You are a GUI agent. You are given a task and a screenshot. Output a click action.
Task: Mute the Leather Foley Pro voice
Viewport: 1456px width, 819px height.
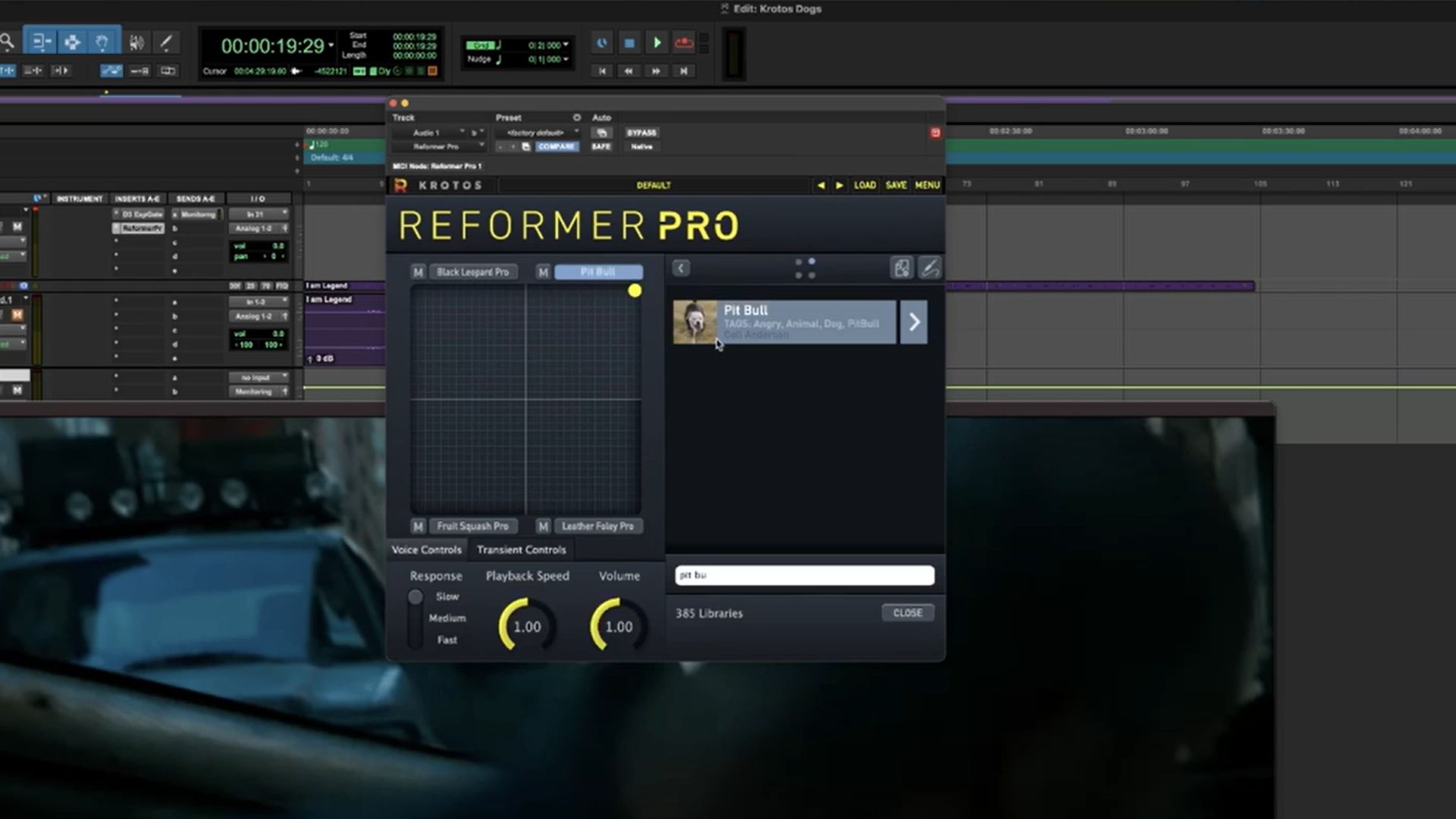(x=542, y=526)
